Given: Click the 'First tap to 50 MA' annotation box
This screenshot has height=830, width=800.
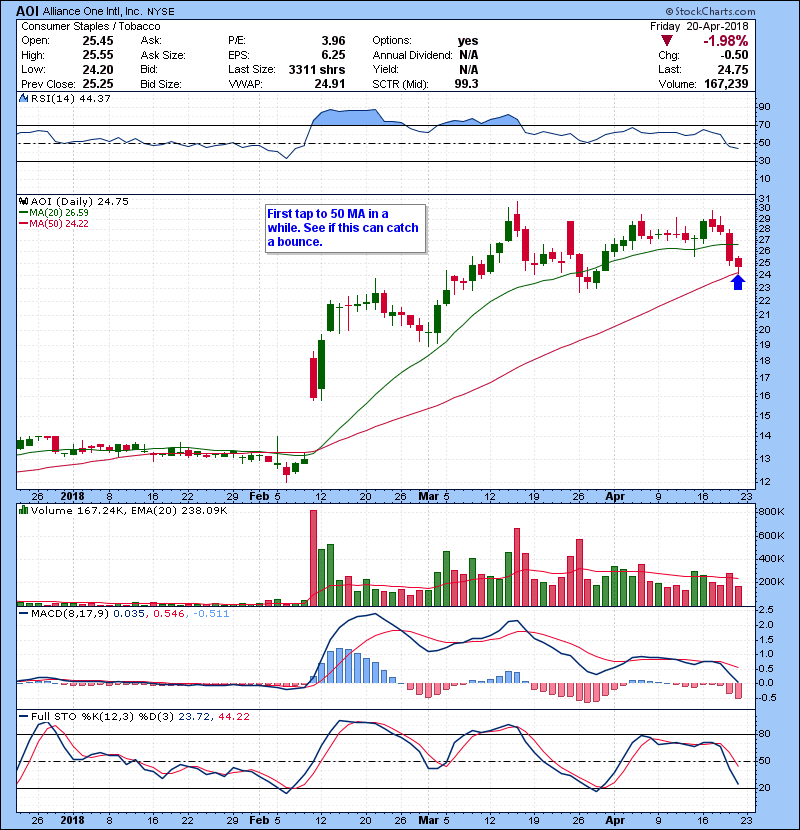Looking at the screenshot, I should click(345, 229).
